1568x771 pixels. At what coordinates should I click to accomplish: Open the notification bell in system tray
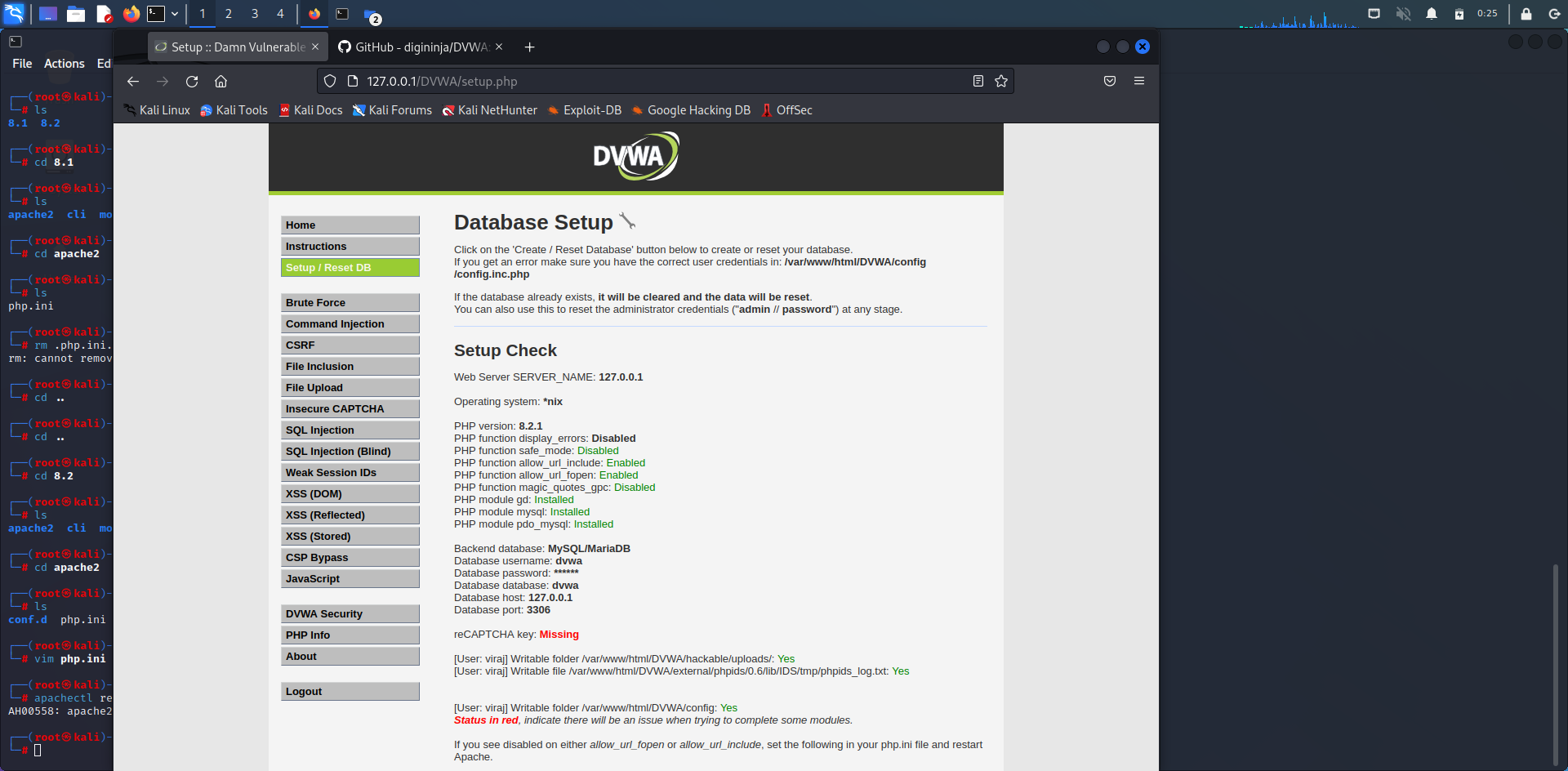tap(1431, 13)
